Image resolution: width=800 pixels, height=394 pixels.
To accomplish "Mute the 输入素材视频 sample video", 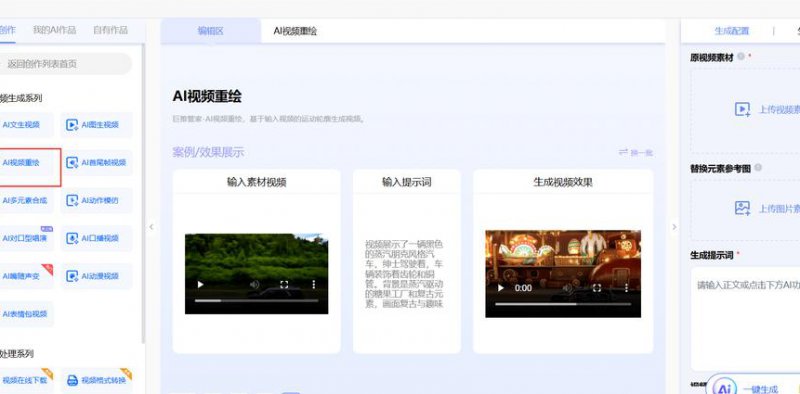I will point(255,284).
